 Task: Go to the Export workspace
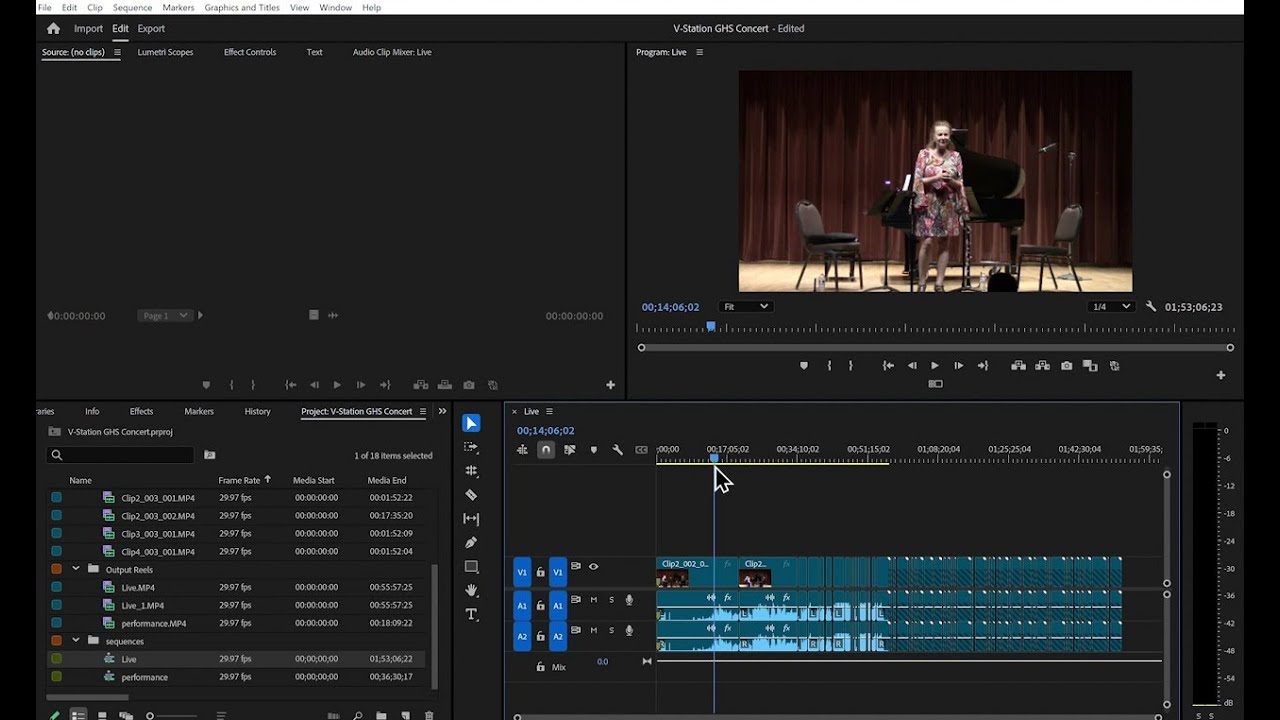(x=151, y=29)
